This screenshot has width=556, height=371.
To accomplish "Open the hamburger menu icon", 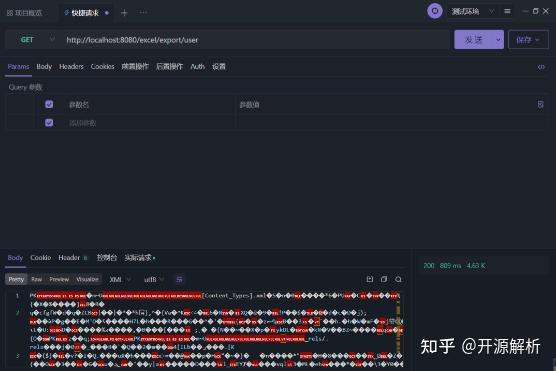I will point(507,11).
